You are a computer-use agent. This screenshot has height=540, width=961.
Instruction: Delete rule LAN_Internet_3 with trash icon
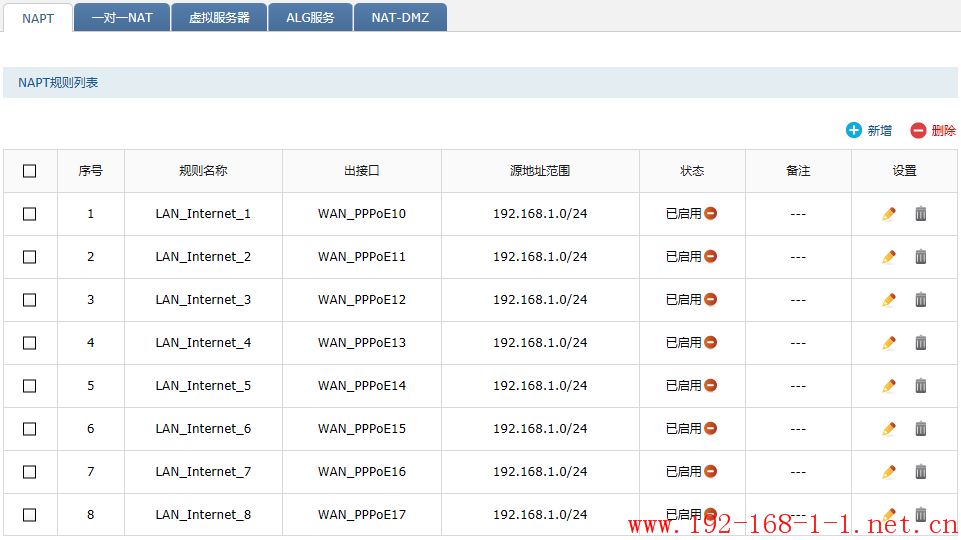click(921, 300)
